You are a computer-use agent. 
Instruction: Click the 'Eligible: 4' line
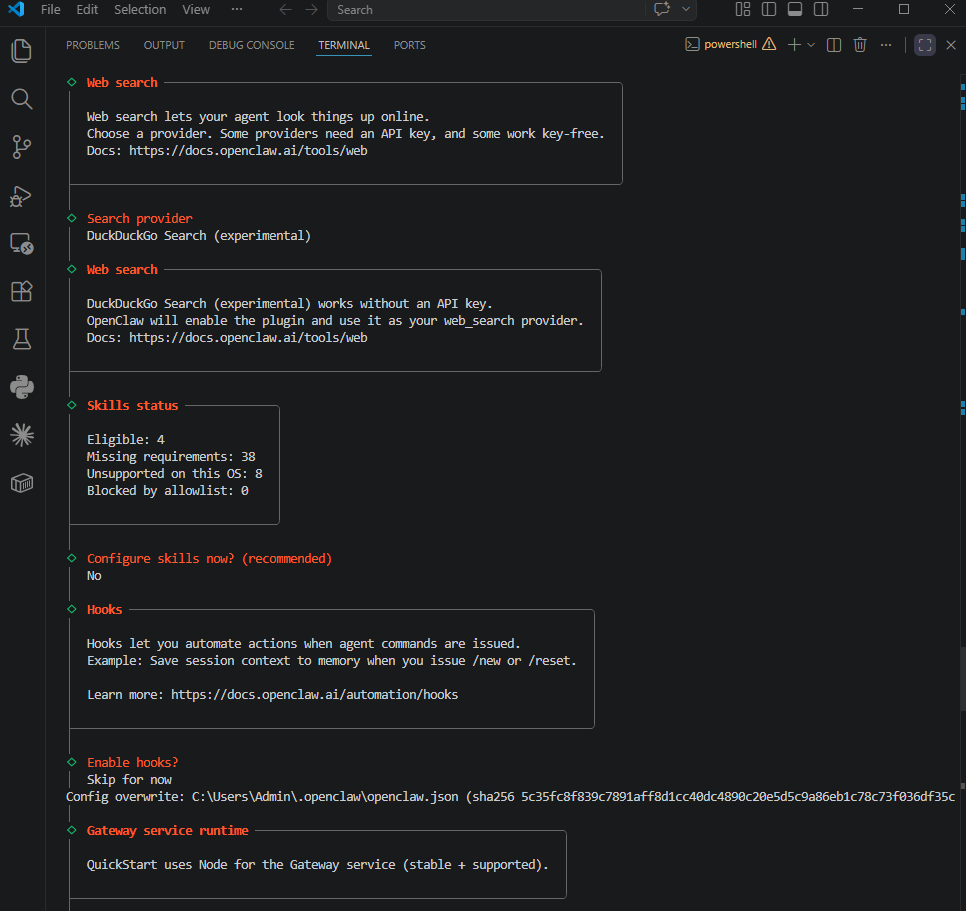126,439
